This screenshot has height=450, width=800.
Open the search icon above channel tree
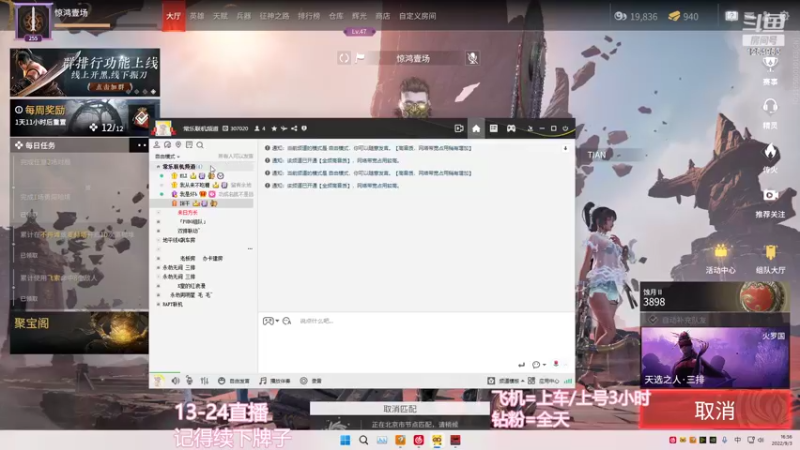click(x=200, y=145)
